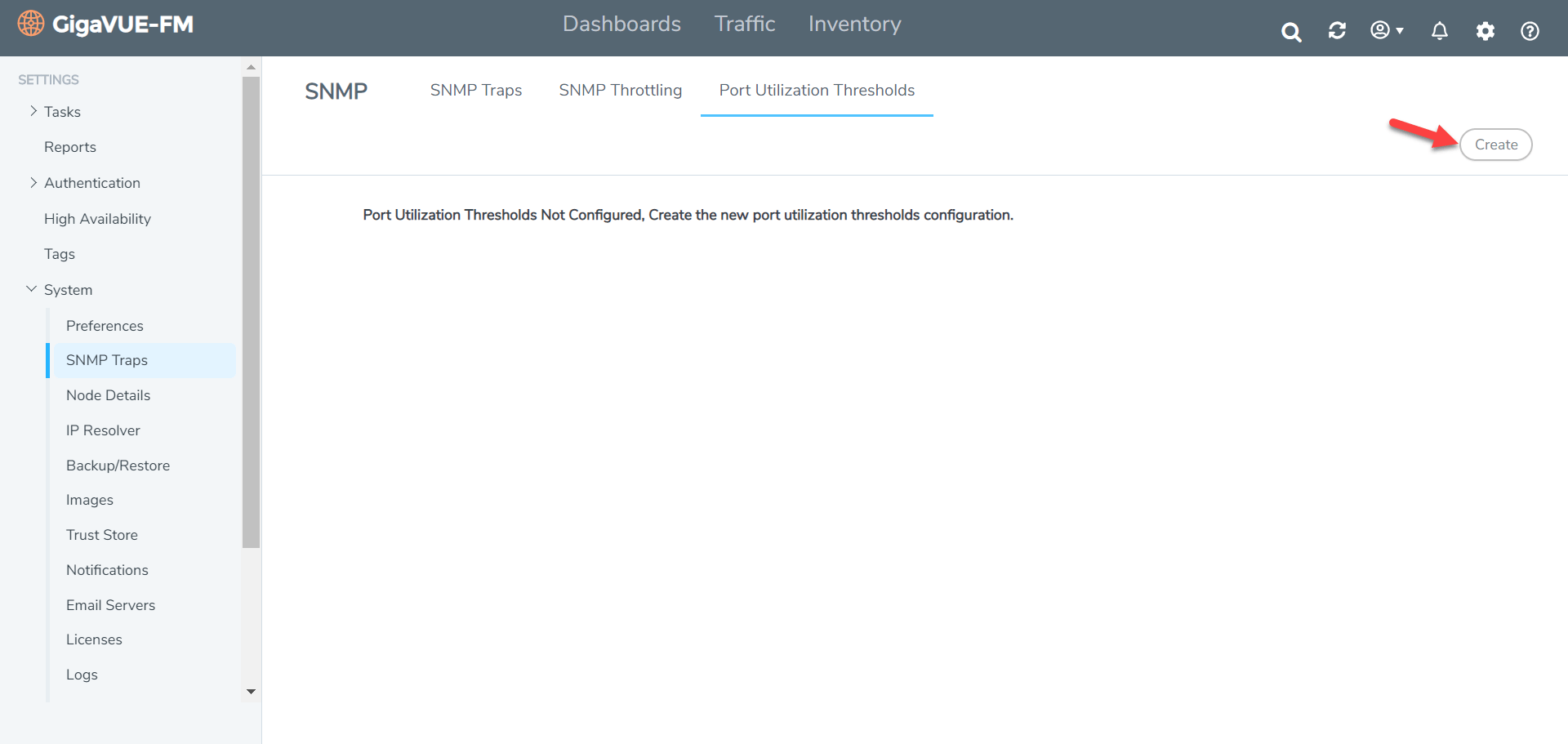Expand the Tasks section in the sidebar
Image resolution: width=1568 pixels, height=744 pixels.
click(x=33, y=110)
